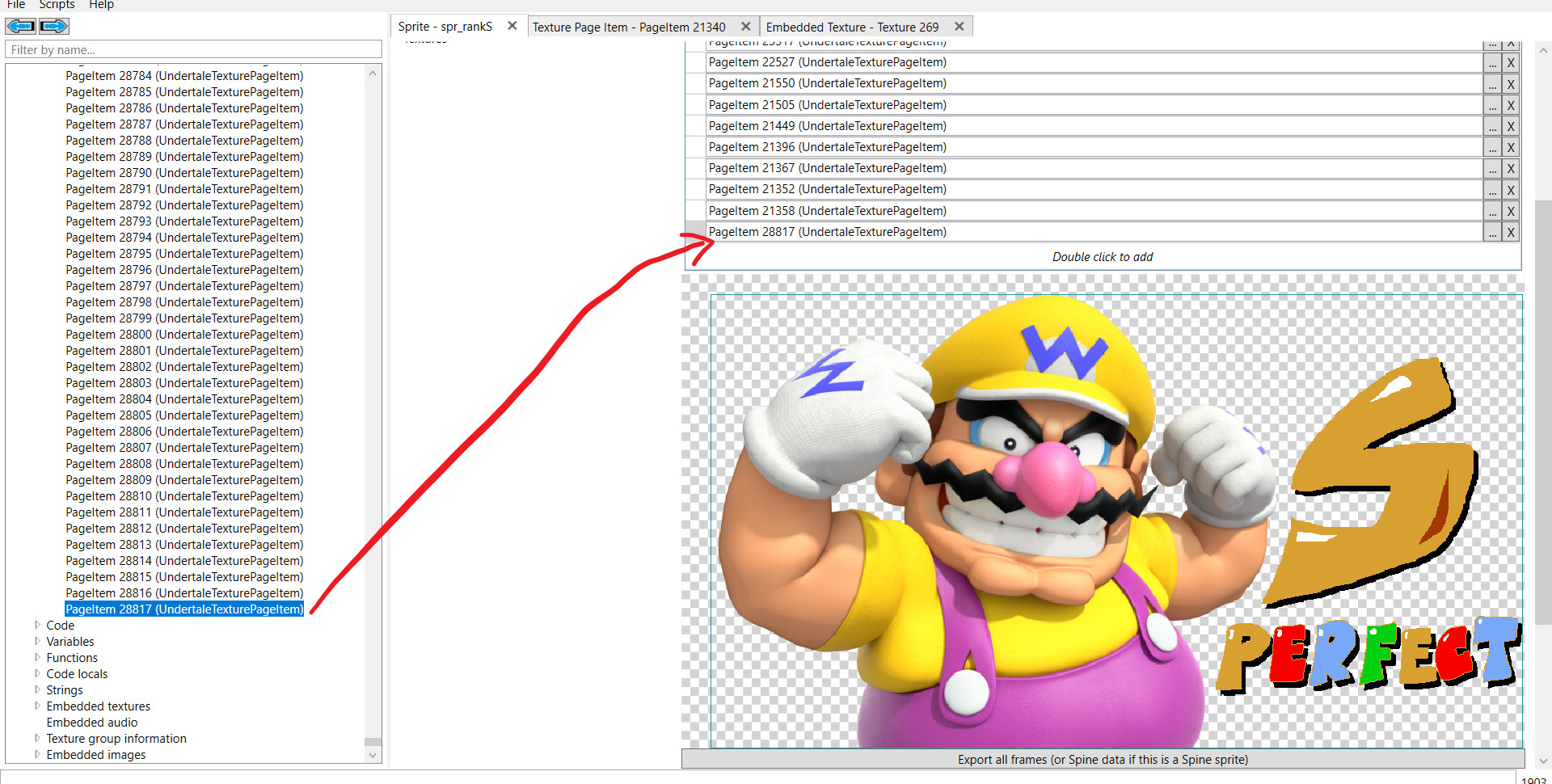This screenshot has width=1552, height=784.
Task: Click the Filter by name input field
Action: click(x=194, y=49)
